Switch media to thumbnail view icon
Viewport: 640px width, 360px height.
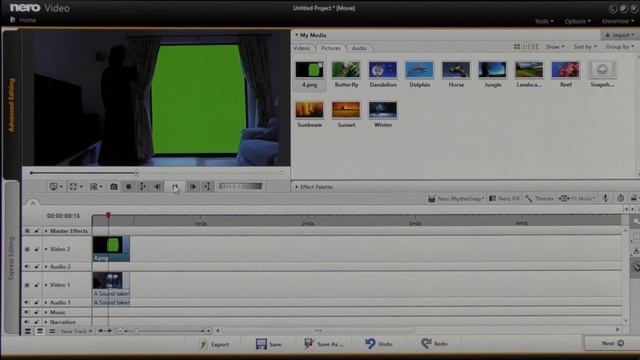(x=517, y=47)
